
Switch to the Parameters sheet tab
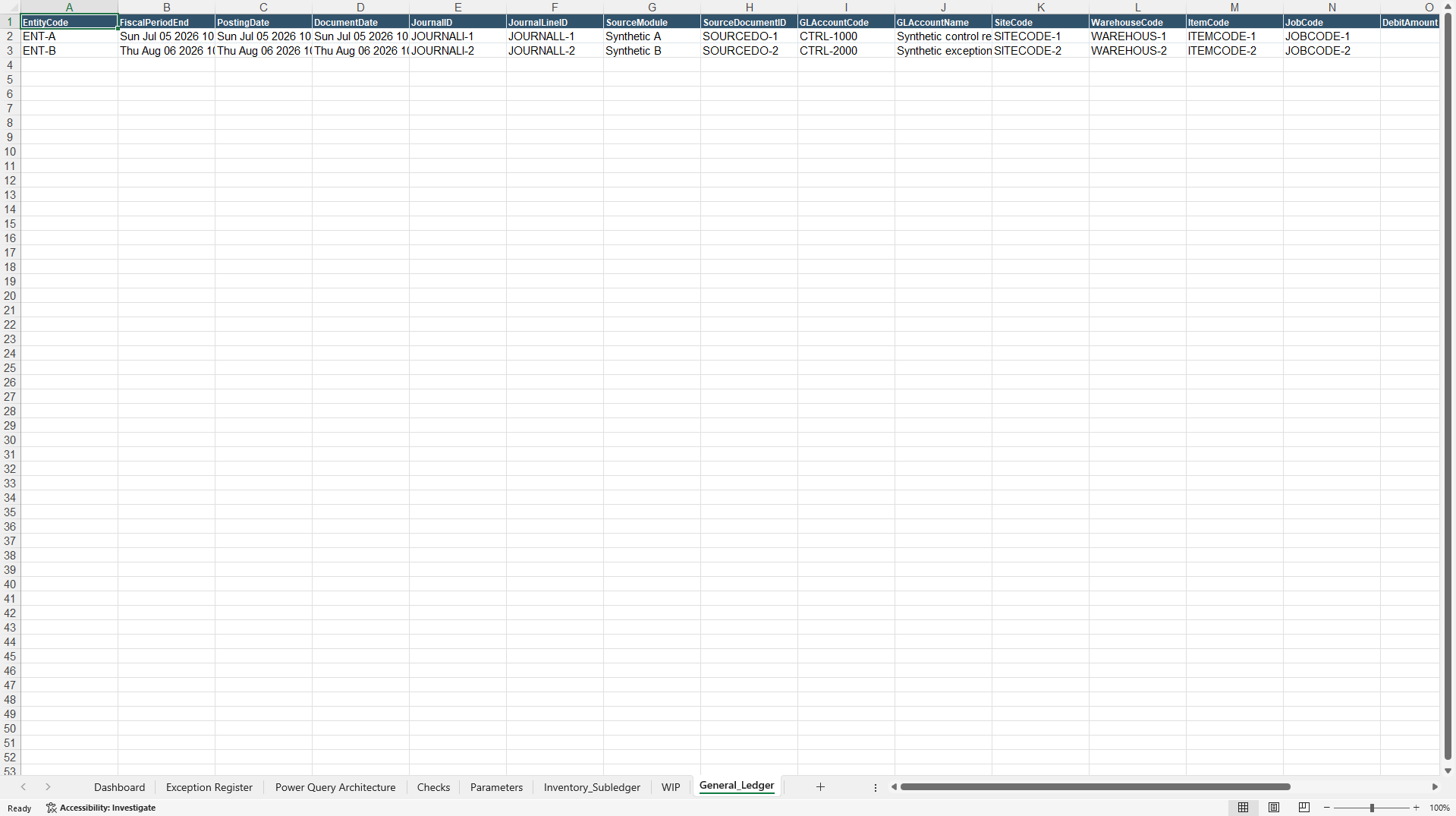click(x=496, y=787)
